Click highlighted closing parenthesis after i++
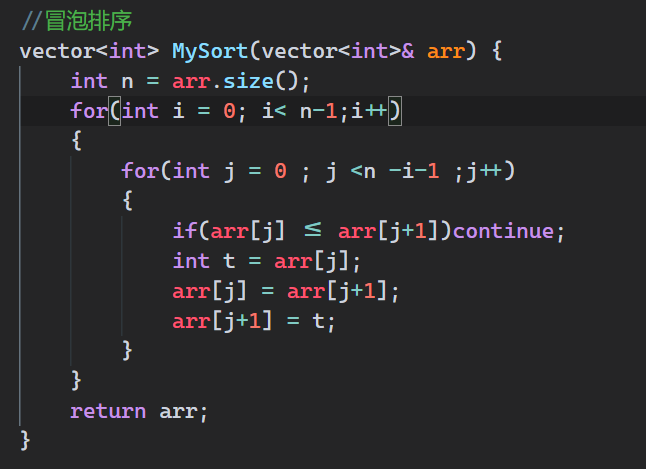 395,110
